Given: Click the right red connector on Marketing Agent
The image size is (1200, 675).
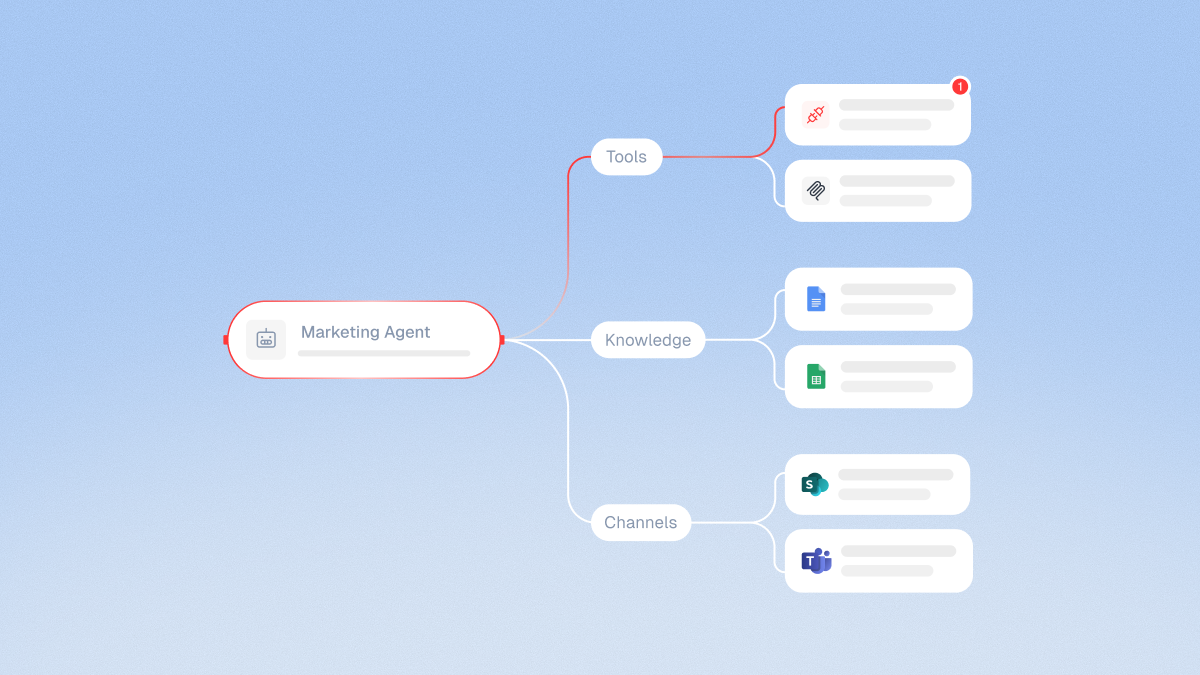Looking at the screenshot, I should (x=502, y=340).
